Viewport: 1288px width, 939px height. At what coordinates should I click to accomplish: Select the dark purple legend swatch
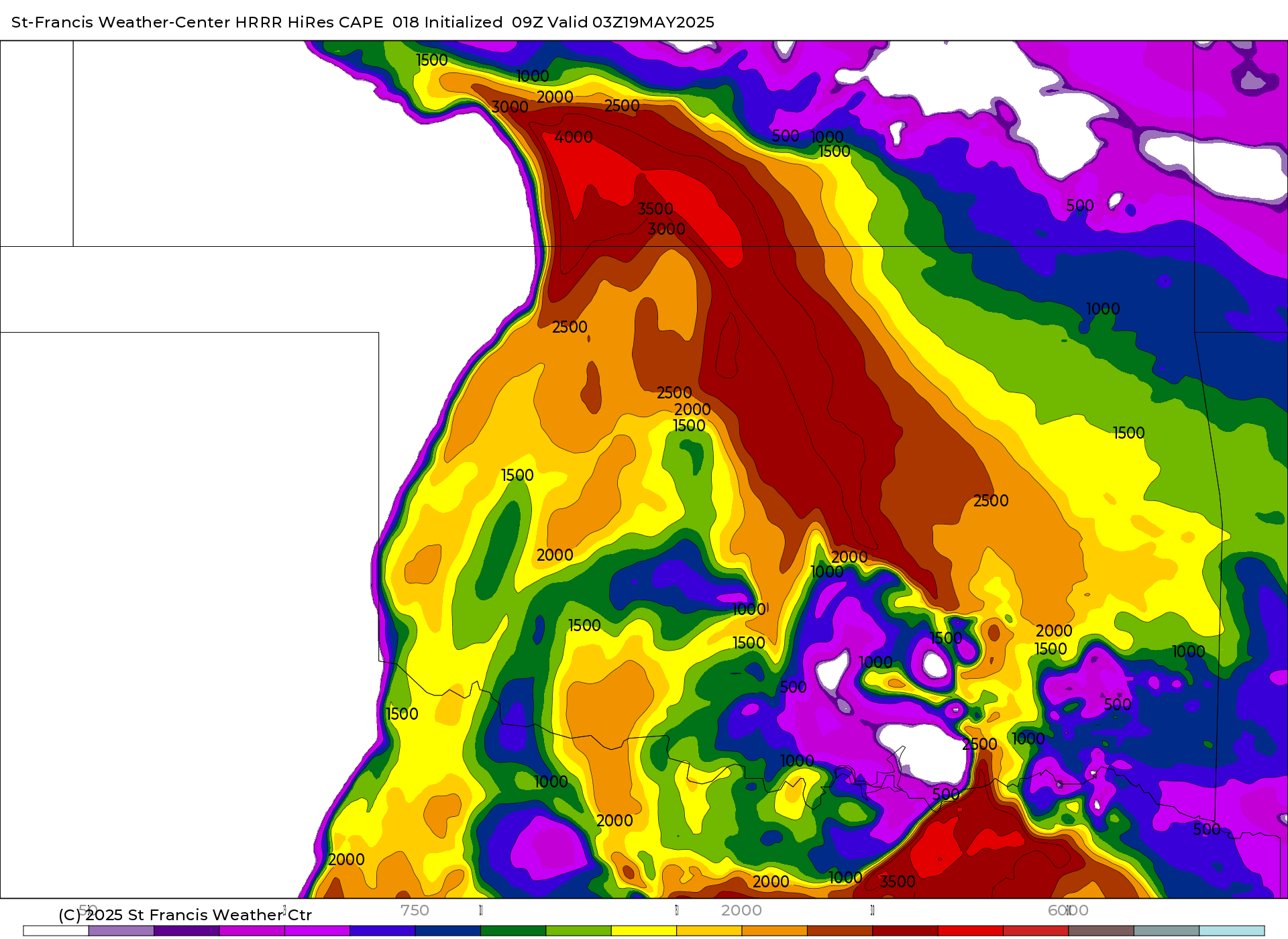coord(186,931)
